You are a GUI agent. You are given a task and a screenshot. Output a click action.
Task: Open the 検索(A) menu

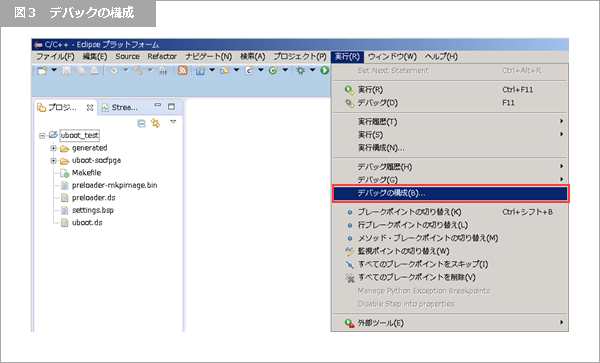(x=253, y=57)
